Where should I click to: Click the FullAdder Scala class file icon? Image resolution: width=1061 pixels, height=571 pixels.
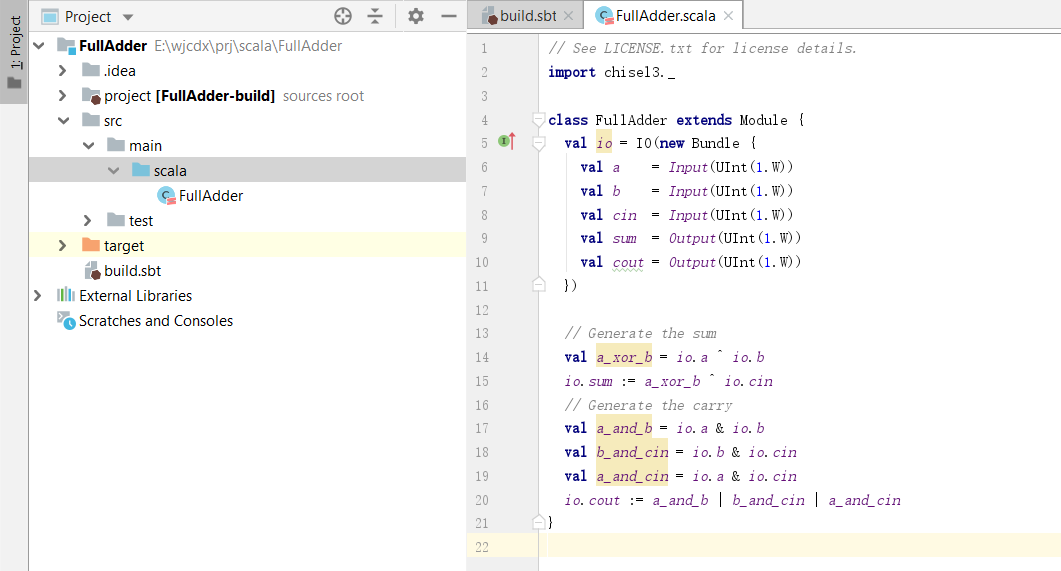(x=166, y=196)
